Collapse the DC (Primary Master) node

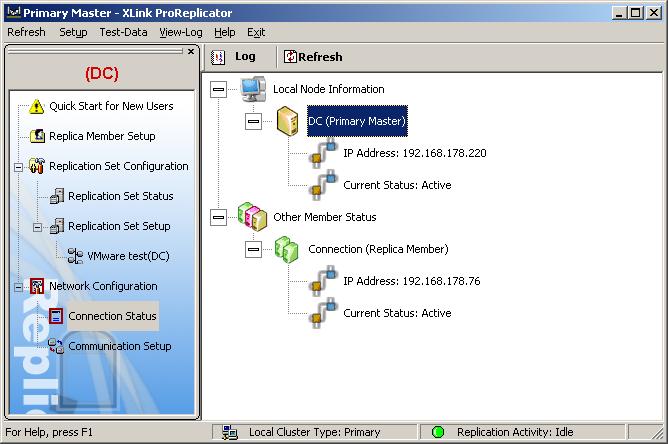(253, 121)
